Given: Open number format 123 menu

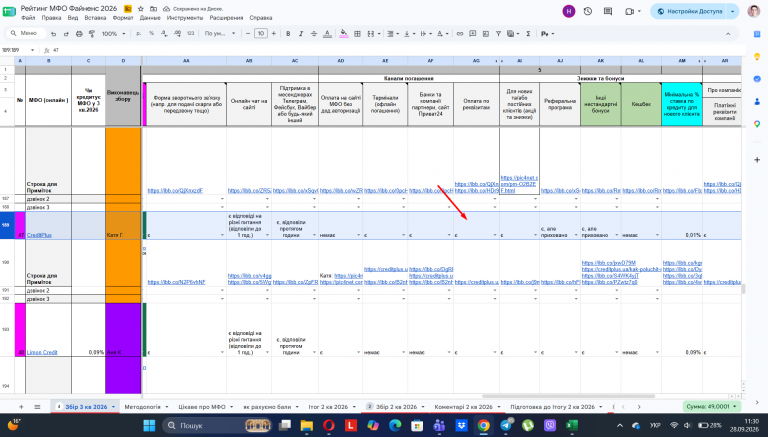Looking at the screenshot, I should coord(191,34).
